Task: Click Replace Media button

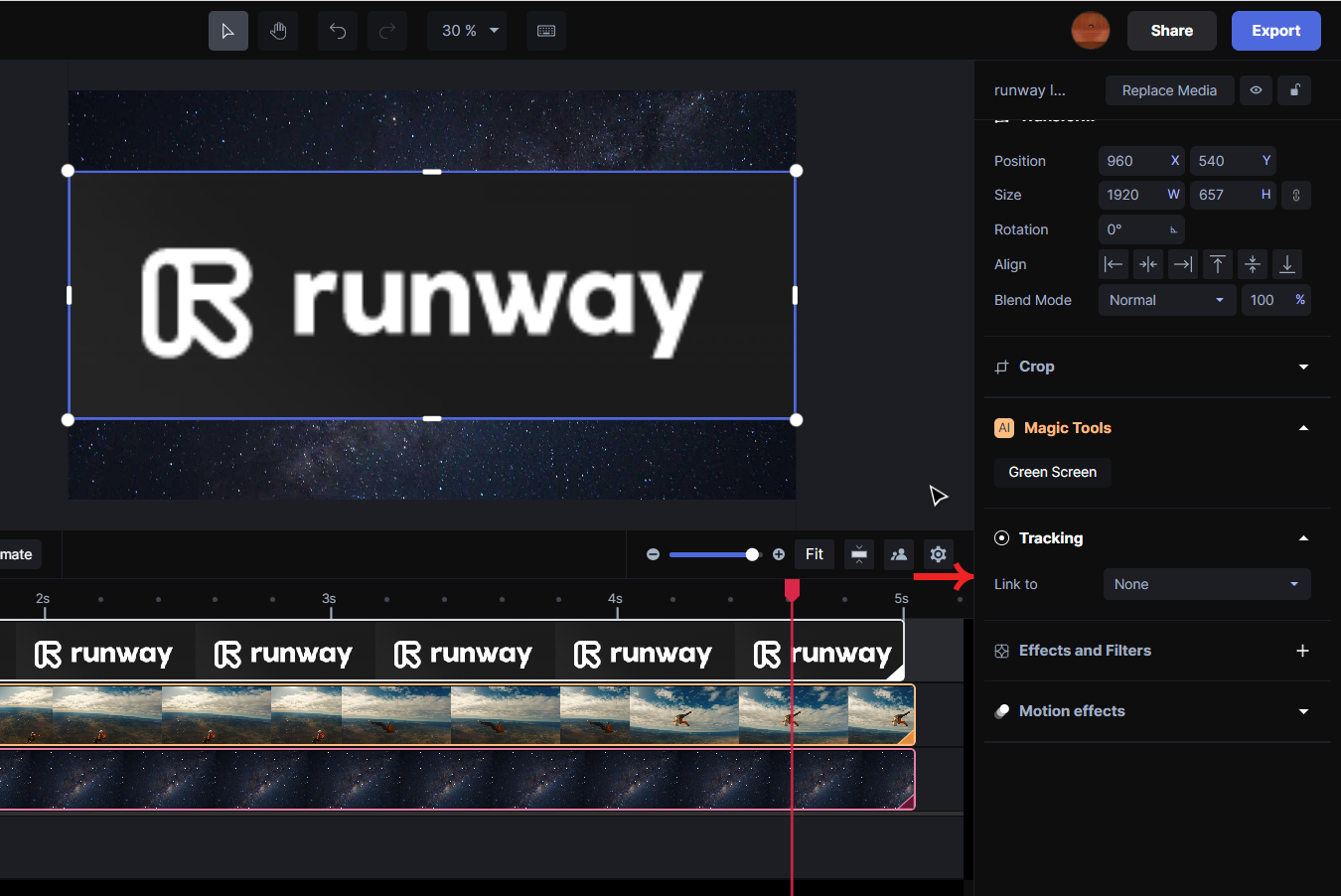Action: click(x=1169, y=90)
